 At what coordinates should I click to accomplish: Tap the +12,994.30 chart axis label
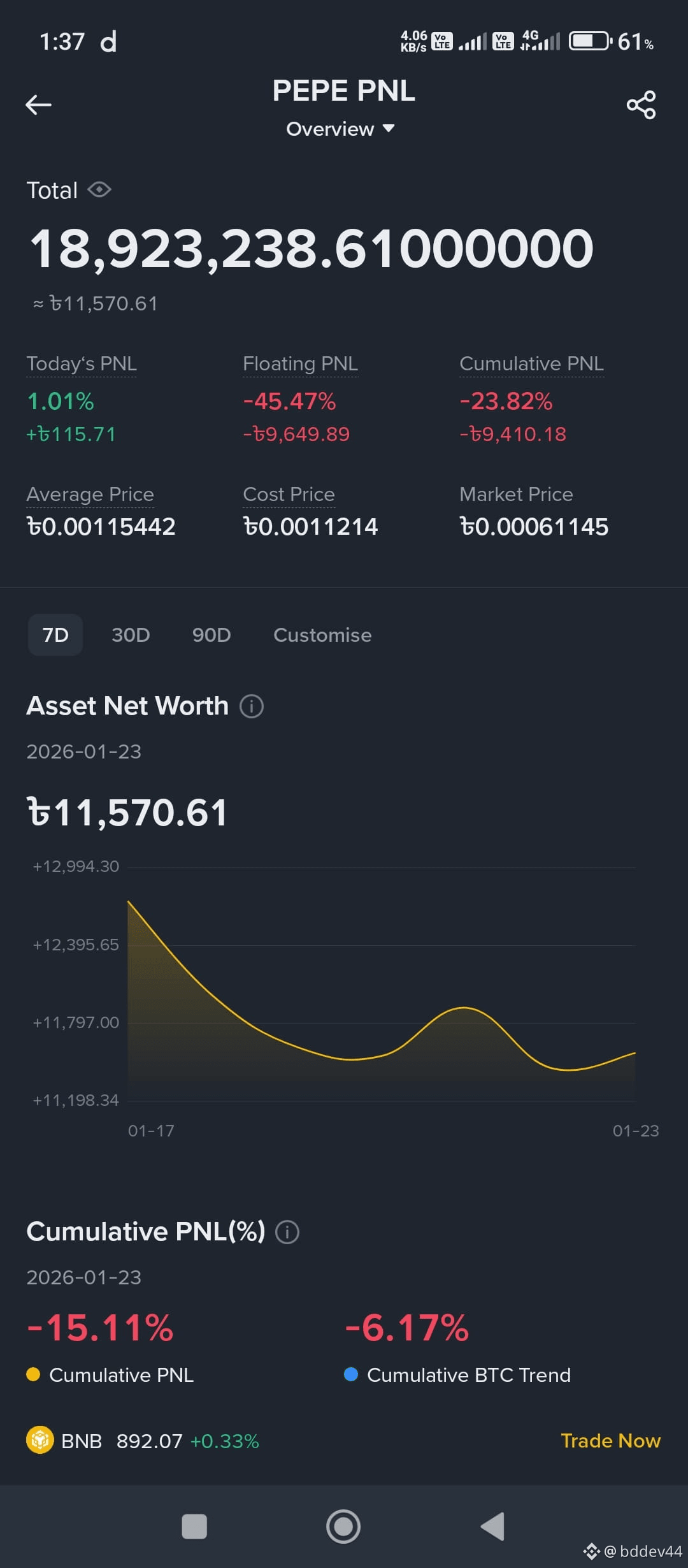[76, 866]
